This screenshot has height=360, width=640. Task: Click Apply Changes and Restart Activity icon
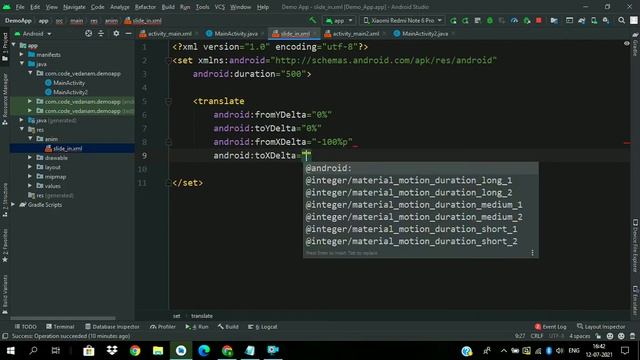click(465, 20)
